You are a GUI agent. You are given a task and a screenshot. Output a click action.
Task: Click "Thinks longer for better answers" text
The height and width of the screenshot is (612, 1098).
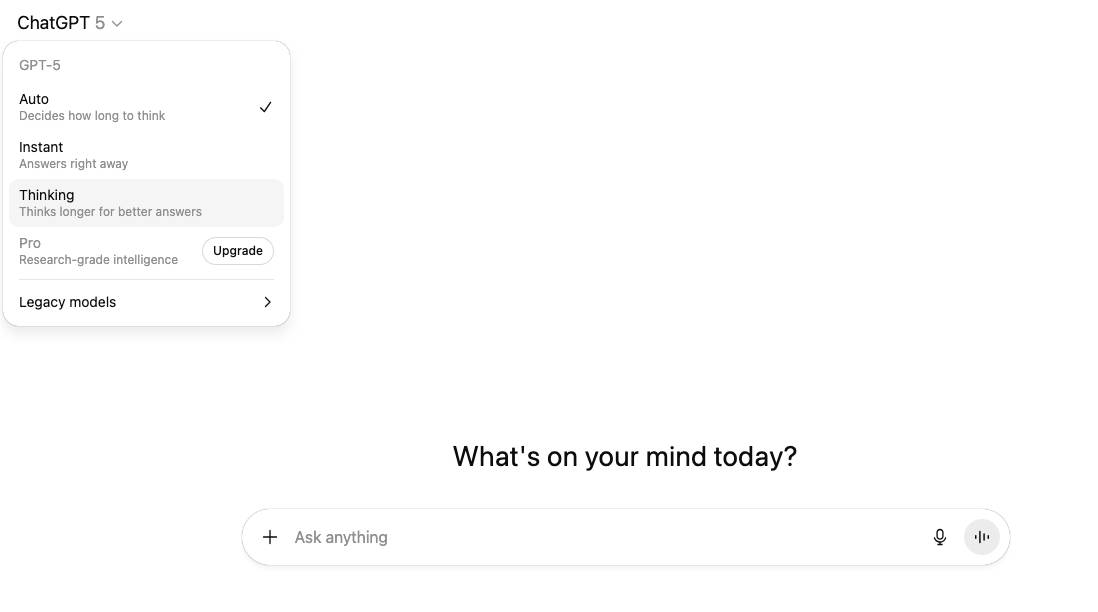pos(110,212)
